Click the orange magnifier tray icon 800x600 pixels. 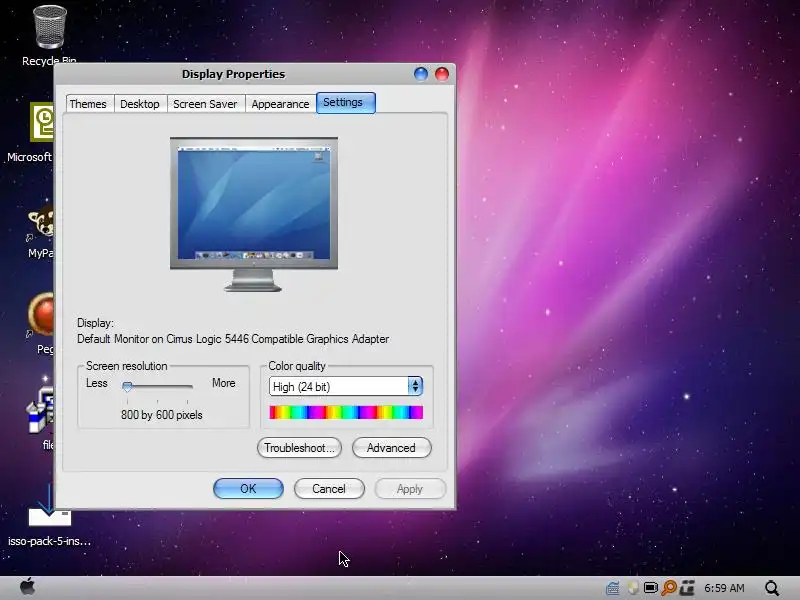[x=669, y=588]
